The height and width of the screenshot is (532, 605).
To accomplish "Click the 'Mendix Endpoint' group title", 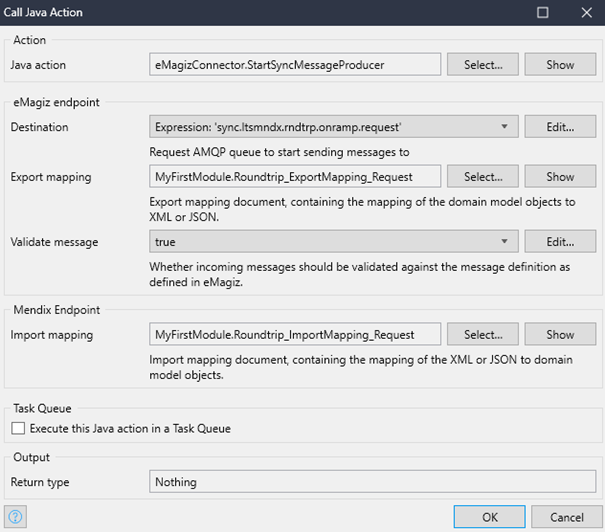I will coord(56,310).
